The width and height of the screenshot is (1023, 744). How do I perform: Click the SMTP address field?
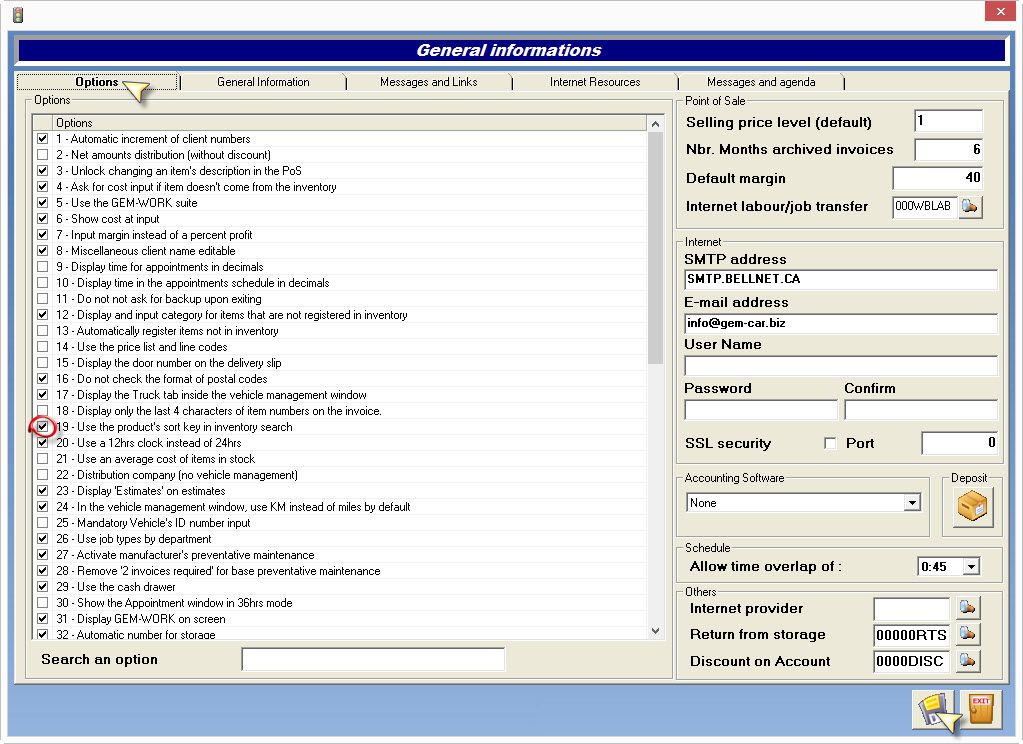(841, 279)
